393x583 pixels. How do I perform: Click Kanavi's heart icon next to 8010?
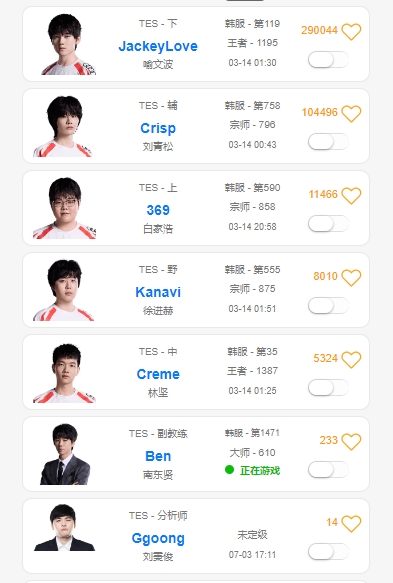[351, 277]
